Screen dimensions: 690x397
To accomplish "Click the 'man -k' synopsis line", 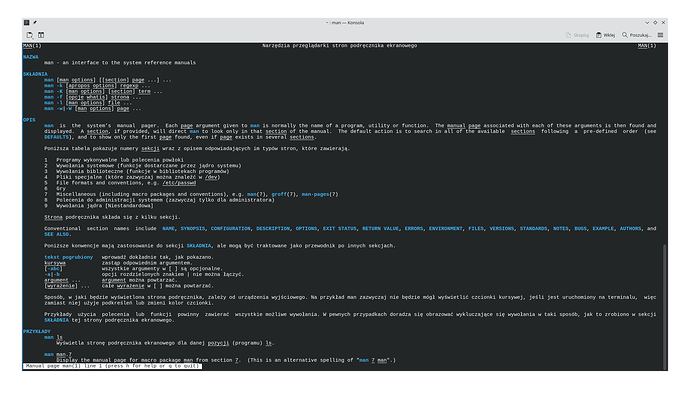I will tap(97, 86).
